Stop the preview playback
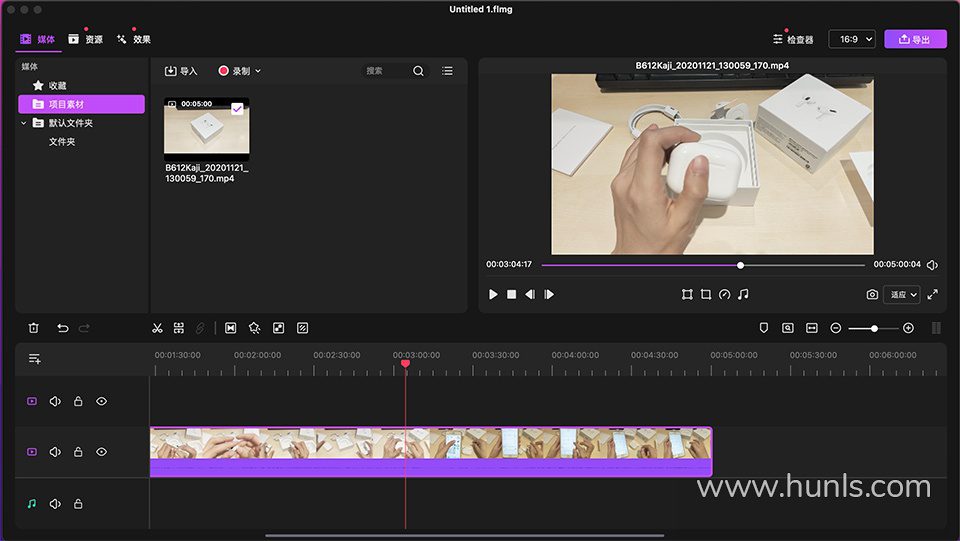Image resolution: width=960 pixels, height=541 pixels. pos(511,294)
